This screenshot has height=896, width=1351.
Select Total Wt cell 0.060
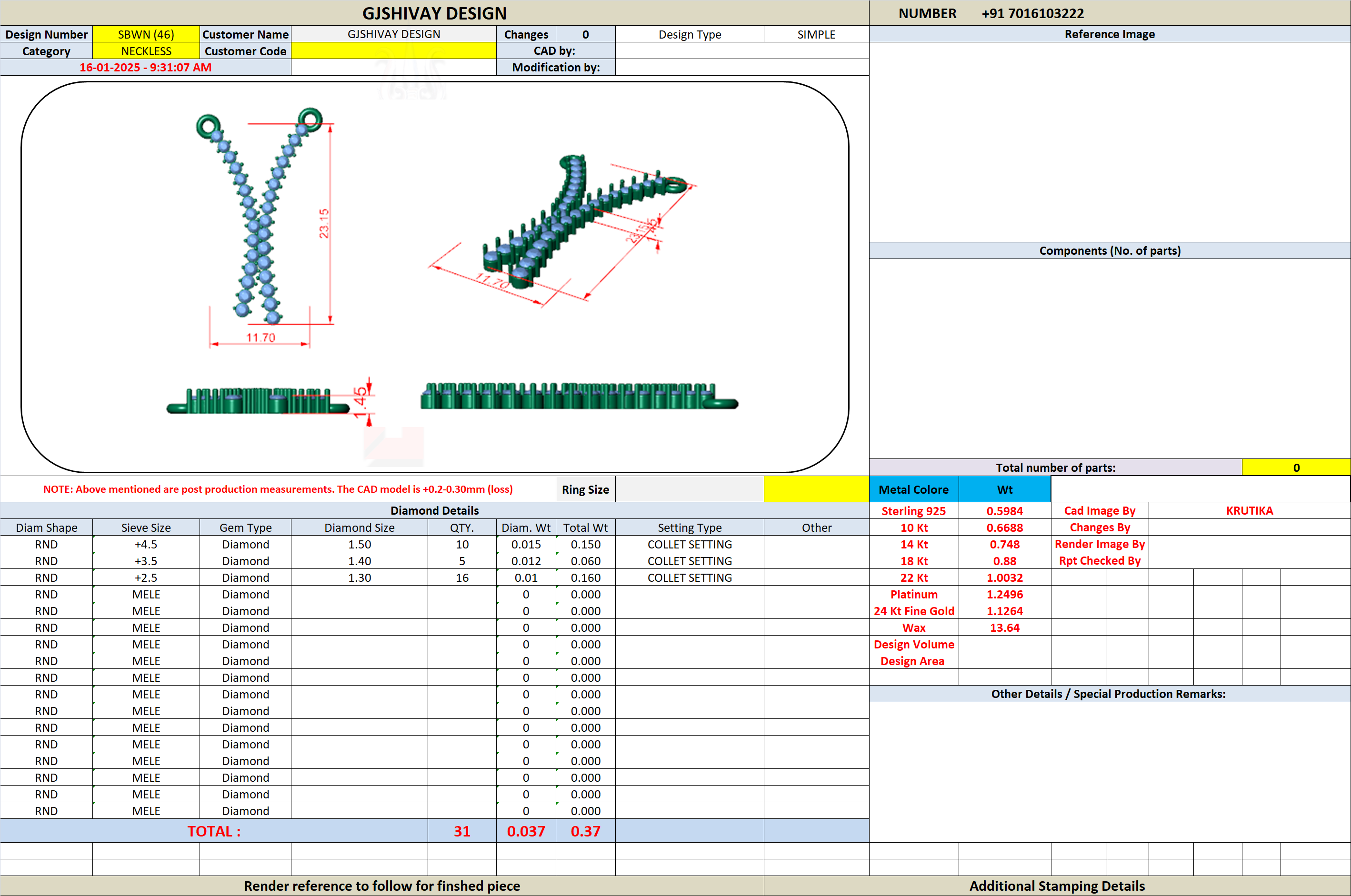click(x=585, y=560)
